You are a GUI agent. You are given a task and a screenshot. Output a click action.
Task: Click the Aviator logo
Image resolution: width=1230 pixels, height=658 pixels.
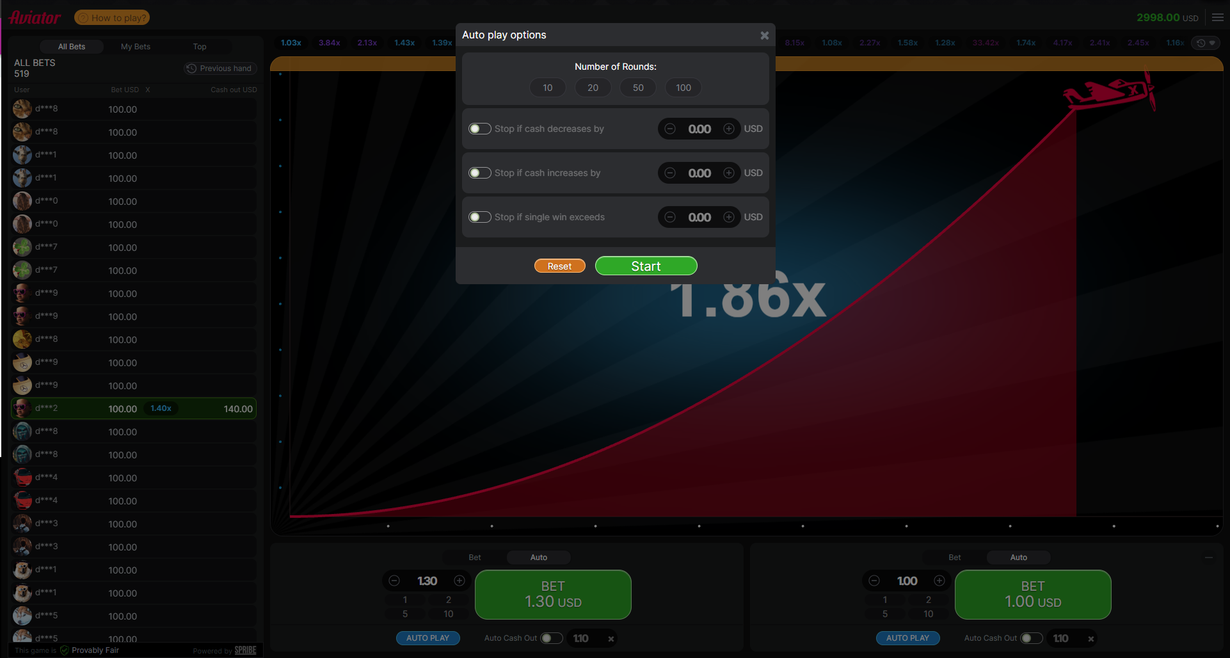click(33, 16)
